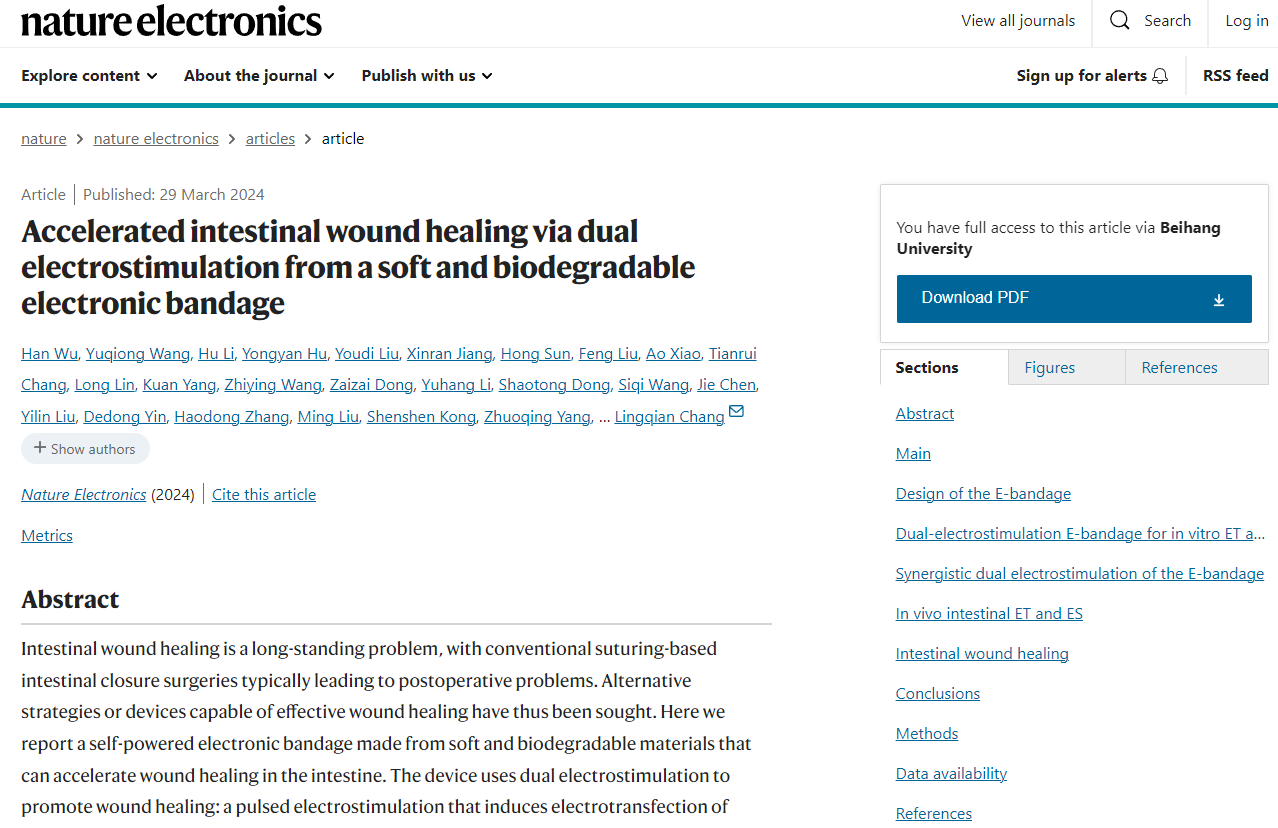Click View all journals link
This screenshot has width=1278, height=828.
pyautogui.click(x=1018, y=21)
